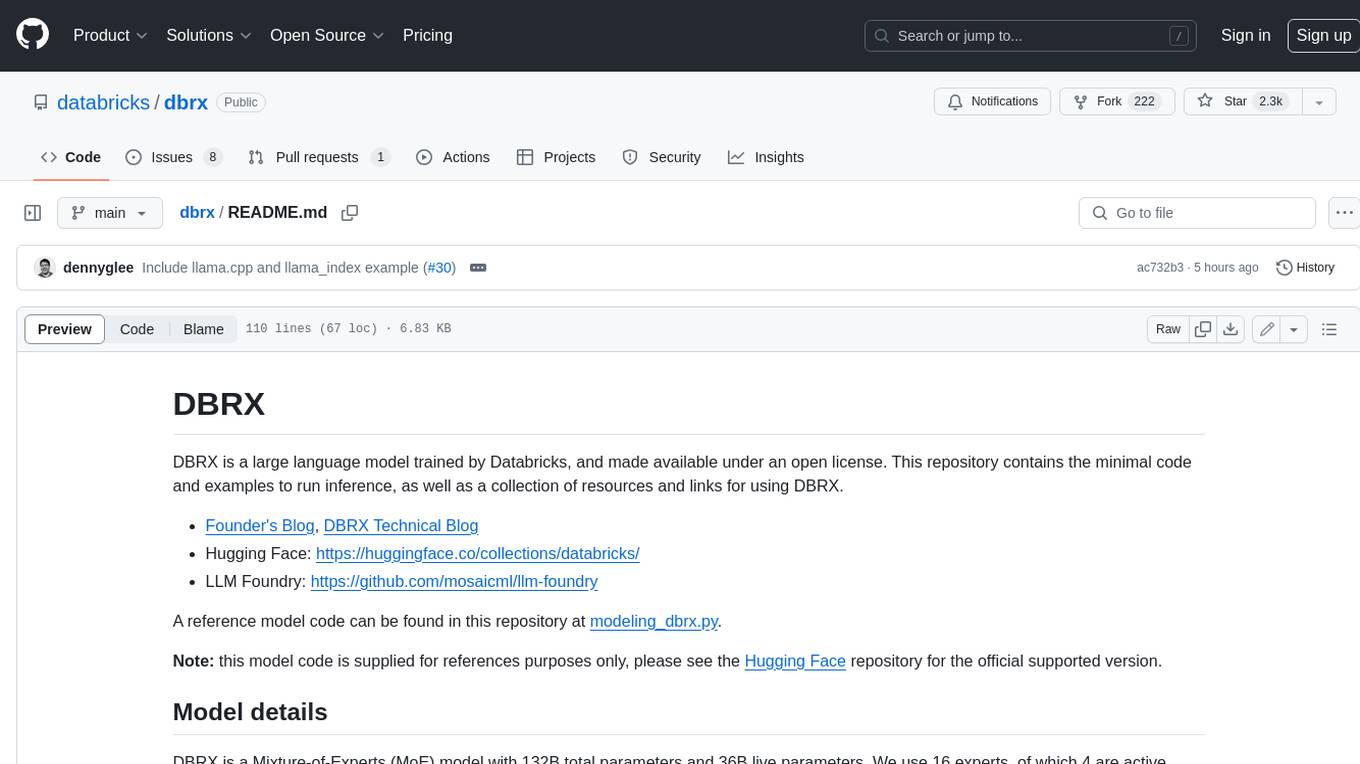1360x764 pixels.
Task: Expand the Product menu
Action: (110, 35)
